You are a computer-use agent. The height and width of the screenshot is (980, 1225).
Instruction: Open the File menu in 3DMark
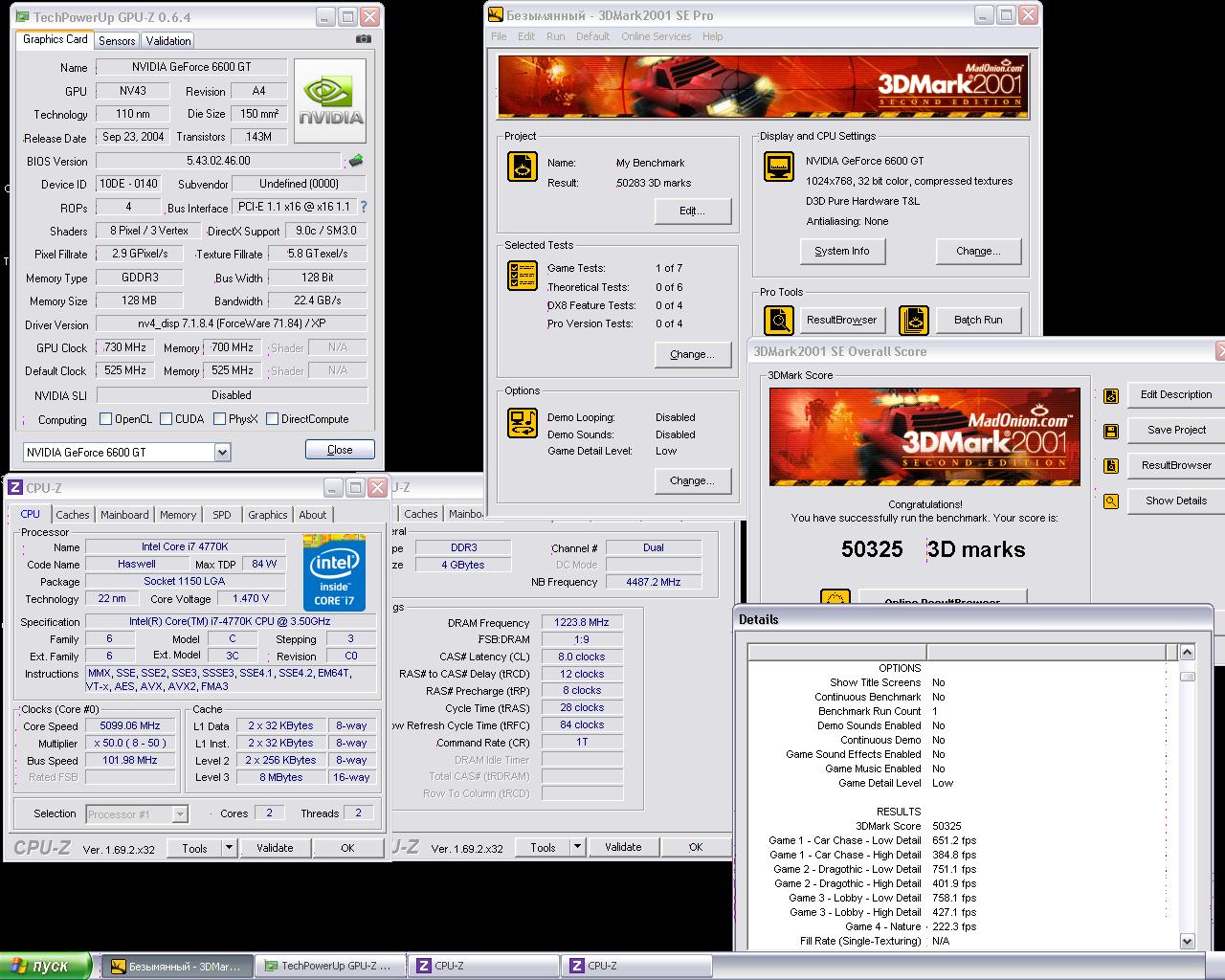coord(499,36)
